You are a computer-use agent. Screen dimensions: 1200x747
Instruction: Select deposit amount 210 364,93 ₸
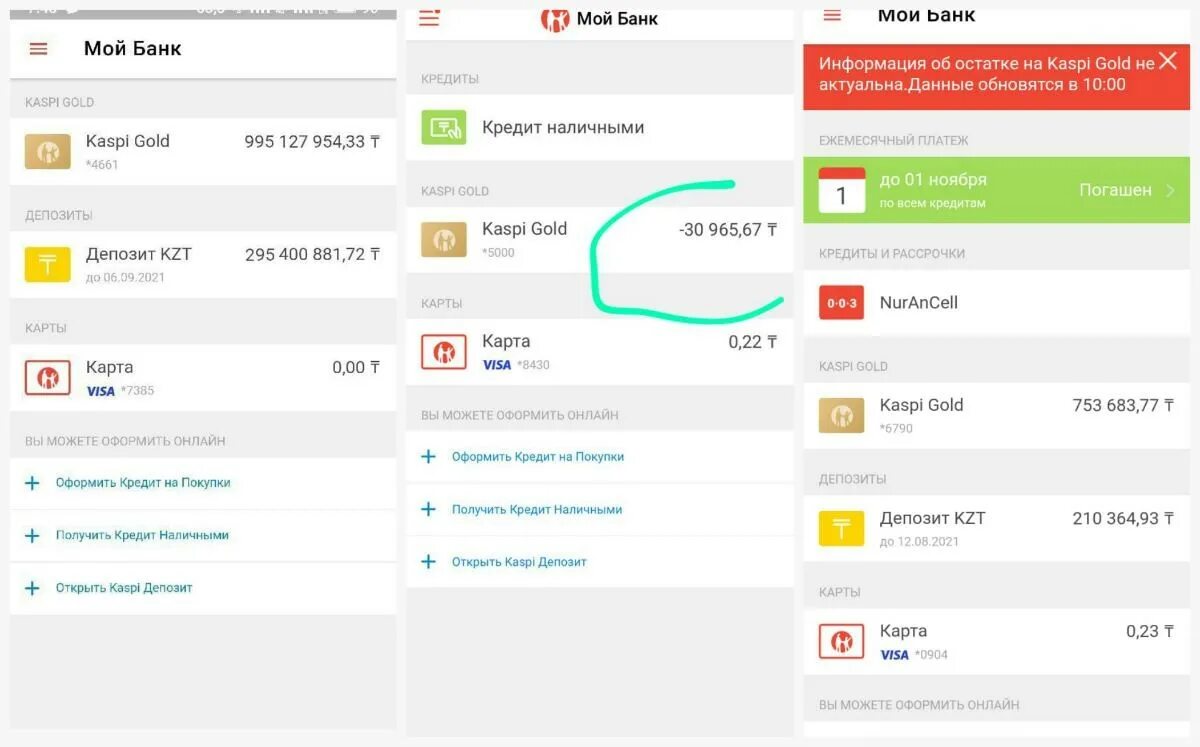click(1123, 518)
